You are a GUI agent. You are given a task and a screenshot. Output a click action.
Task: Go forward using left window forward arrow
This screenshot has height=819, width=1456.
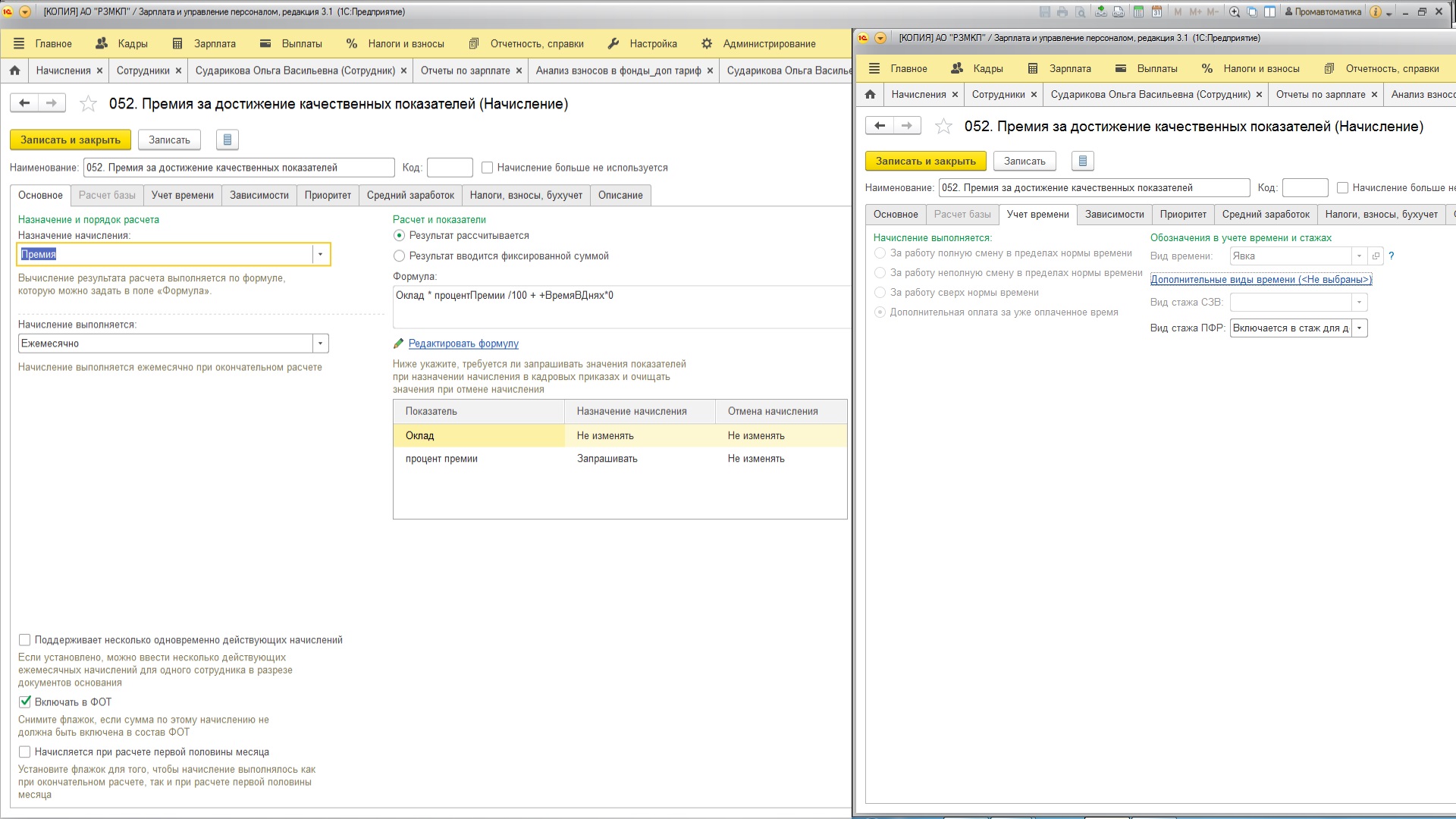click(x=52, y=102)
